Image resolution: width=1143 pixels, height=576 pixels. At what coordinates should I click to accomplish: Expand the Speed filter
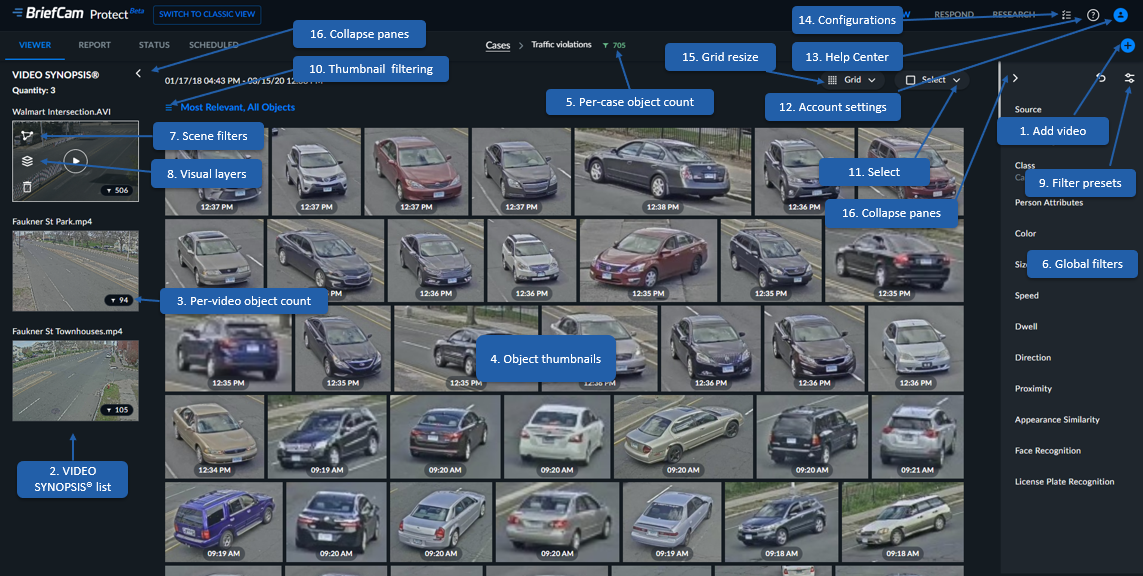1026,295
